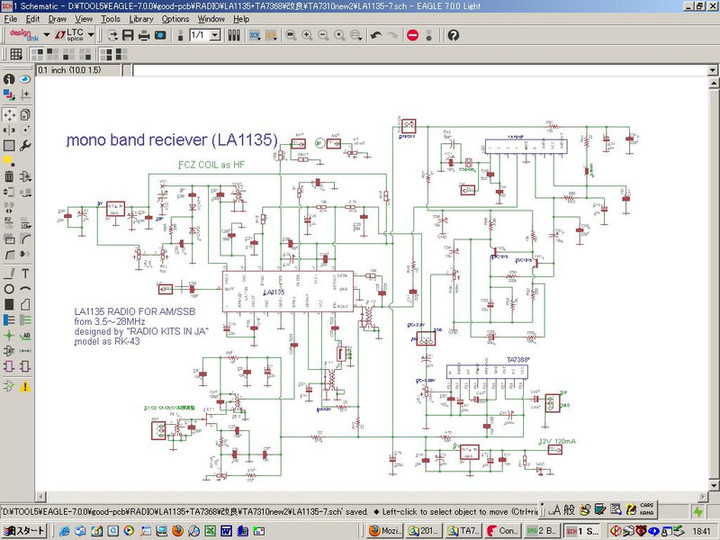Viewport: 720px width, 540px height.
Task: Click the Save file icon
Action: (129, 35)
